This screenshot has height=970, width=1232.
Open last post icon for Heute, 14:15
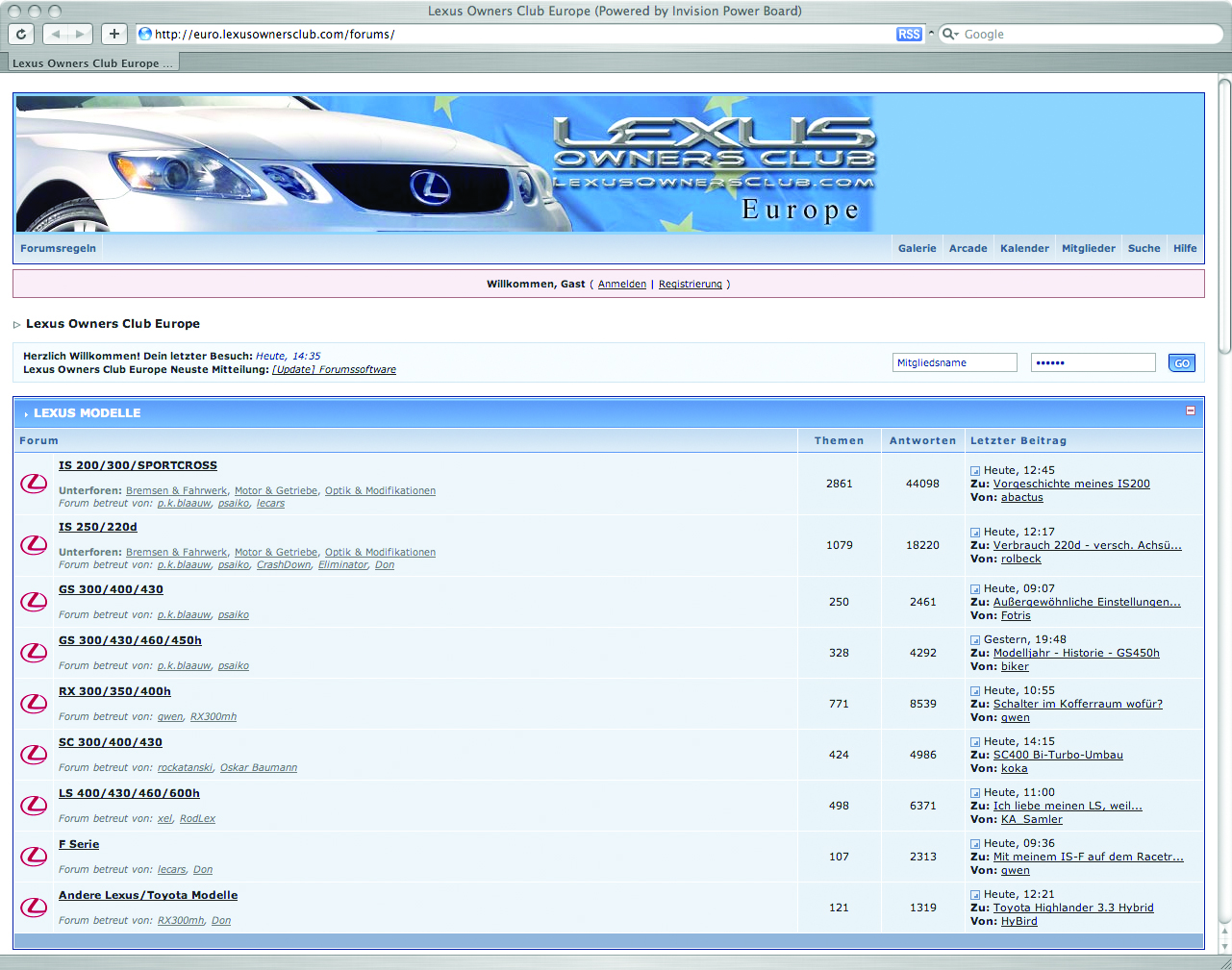(975, 742)
